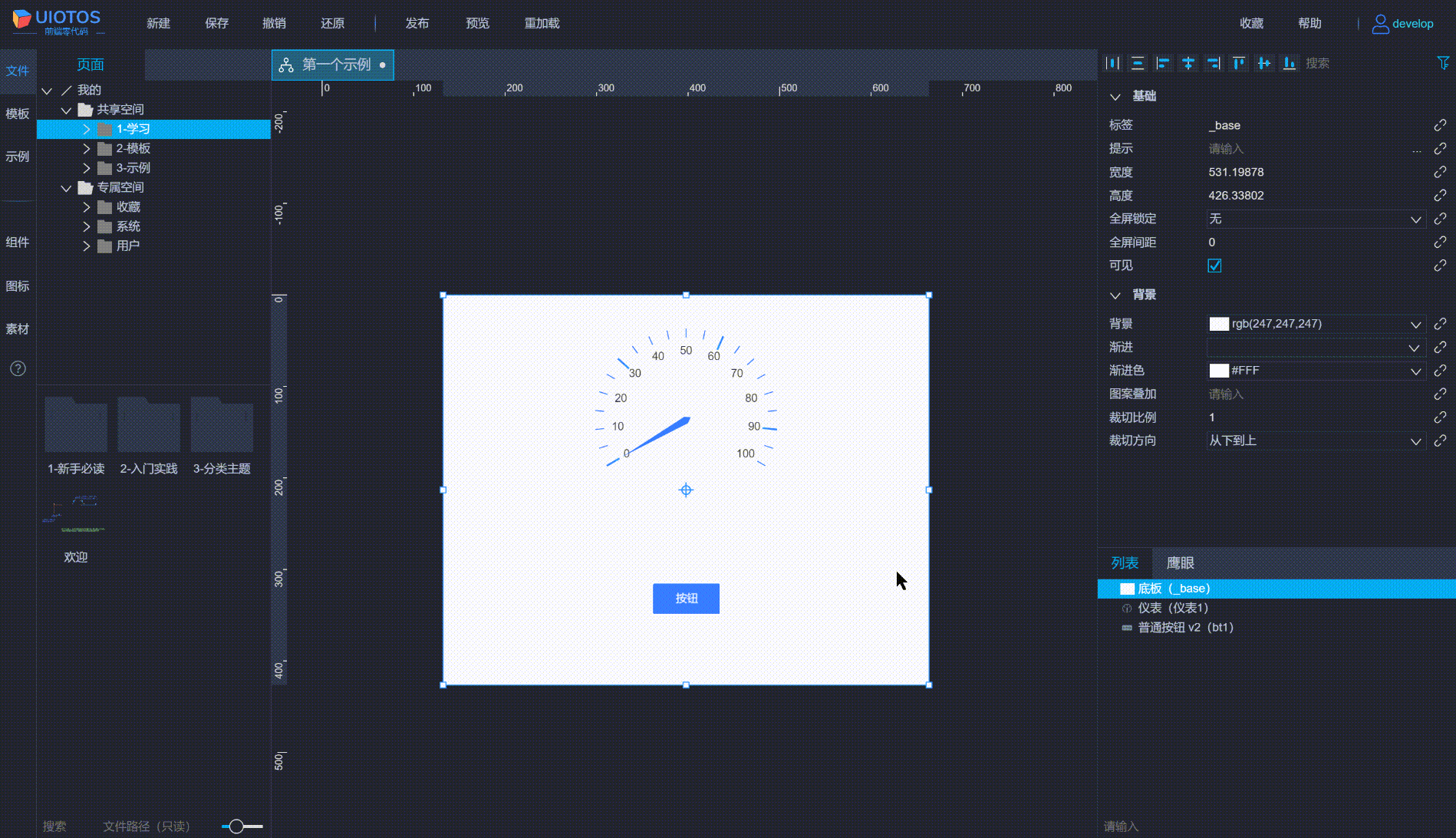Toggle the link binding icon beside 宽度
The height and width of the screenshot is (838, 1456).
coord(1440,171)
